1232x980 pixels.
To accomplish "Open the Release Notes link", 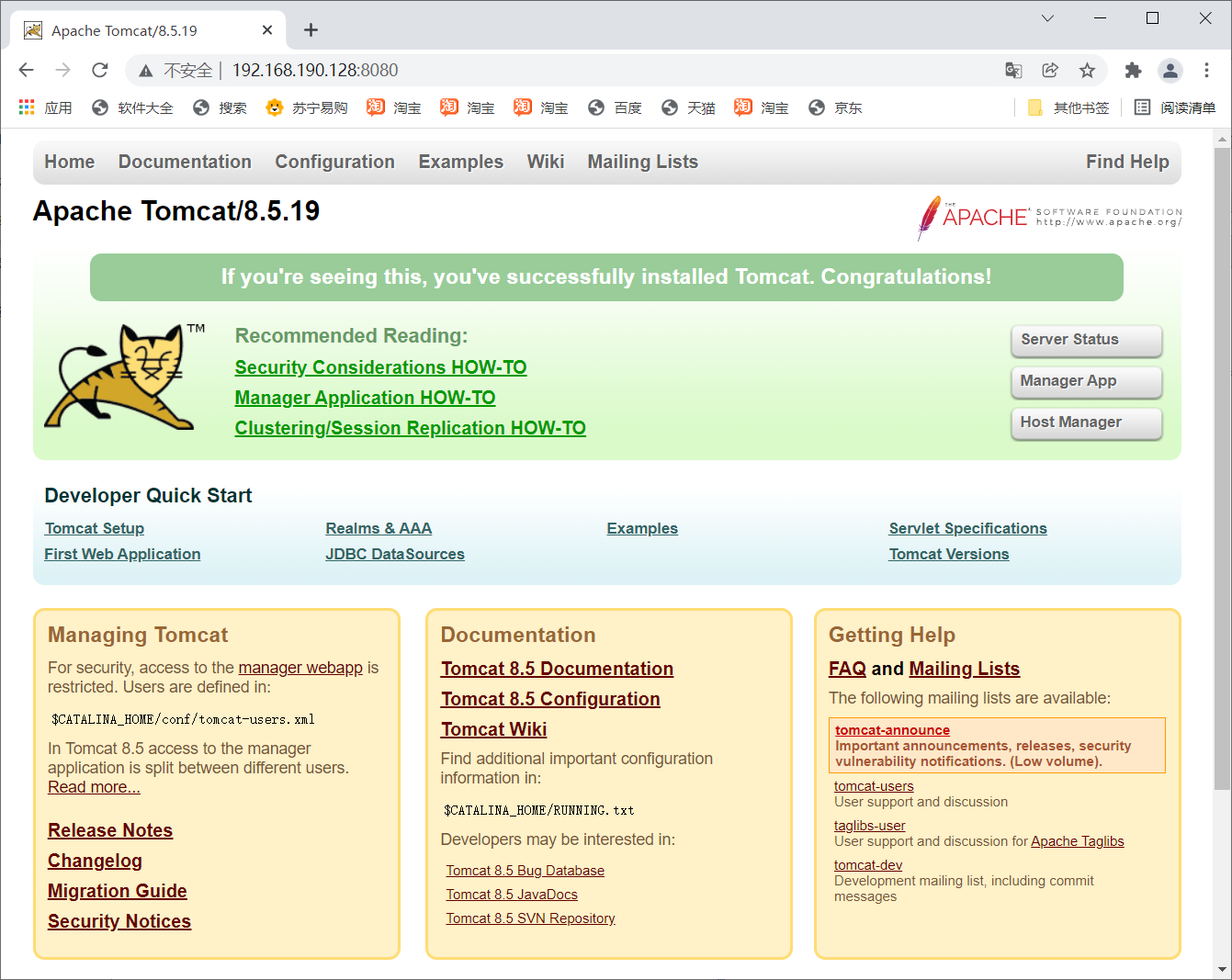I will pyautogui.click(x=110, y=830).
